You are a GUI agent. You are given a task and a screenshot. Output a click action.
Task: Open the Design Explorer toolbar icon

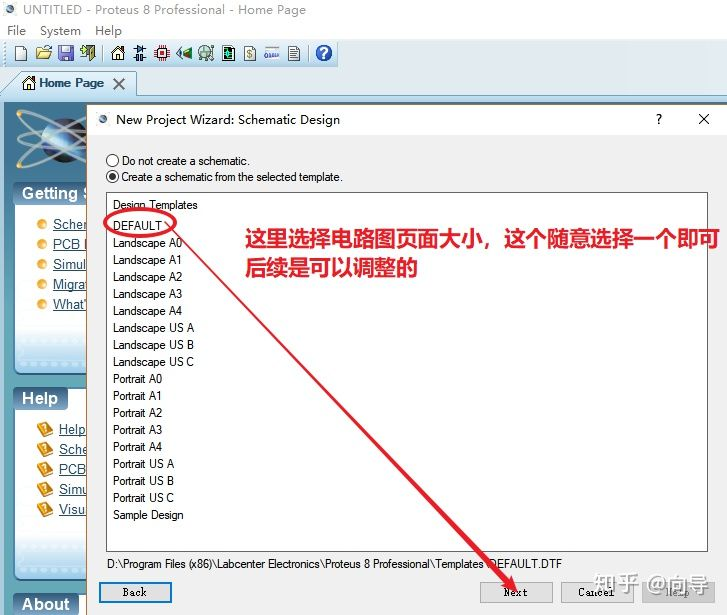[228, 53]
